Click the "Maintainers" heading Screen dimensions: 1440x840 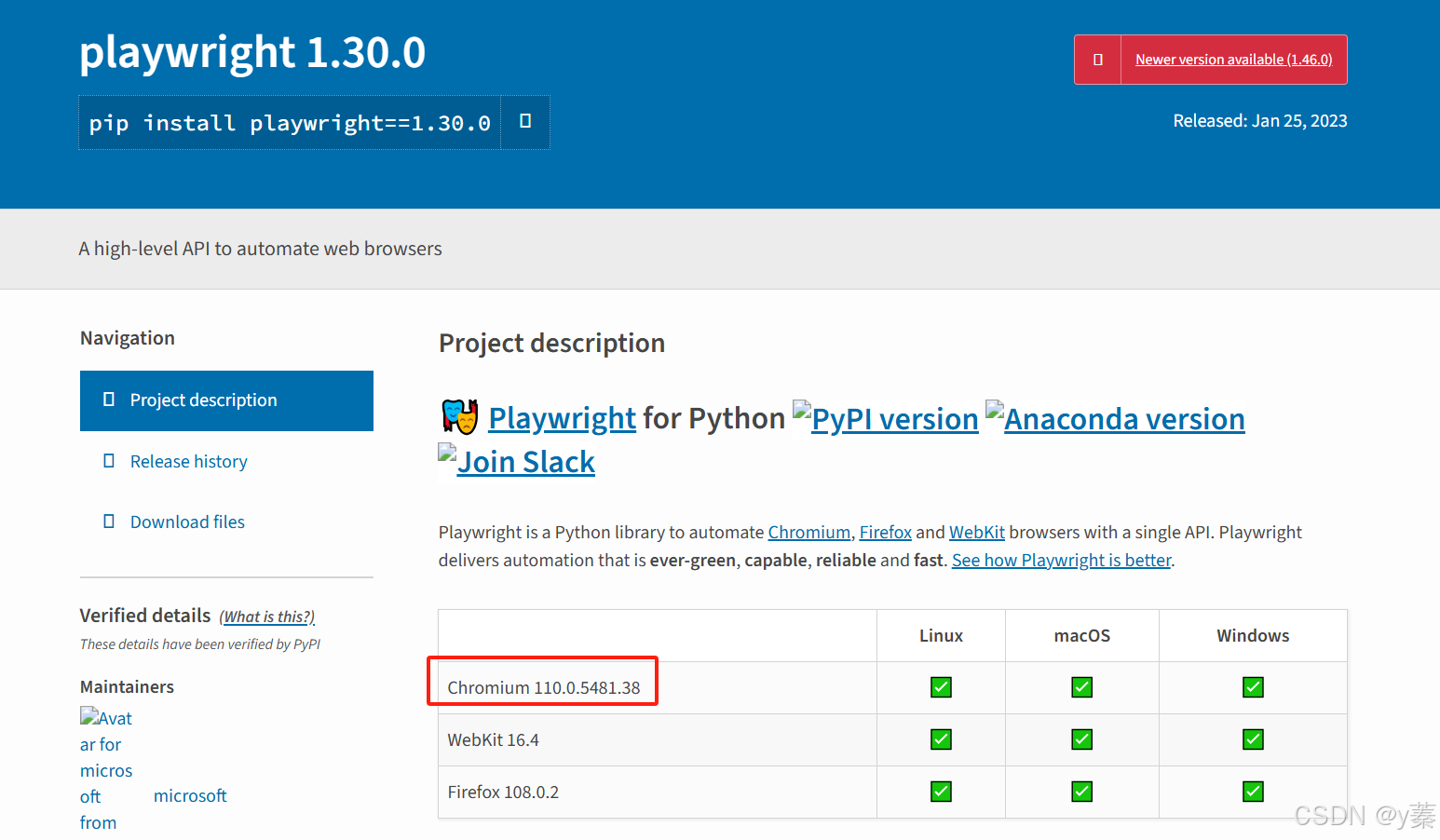click(127, 686)
